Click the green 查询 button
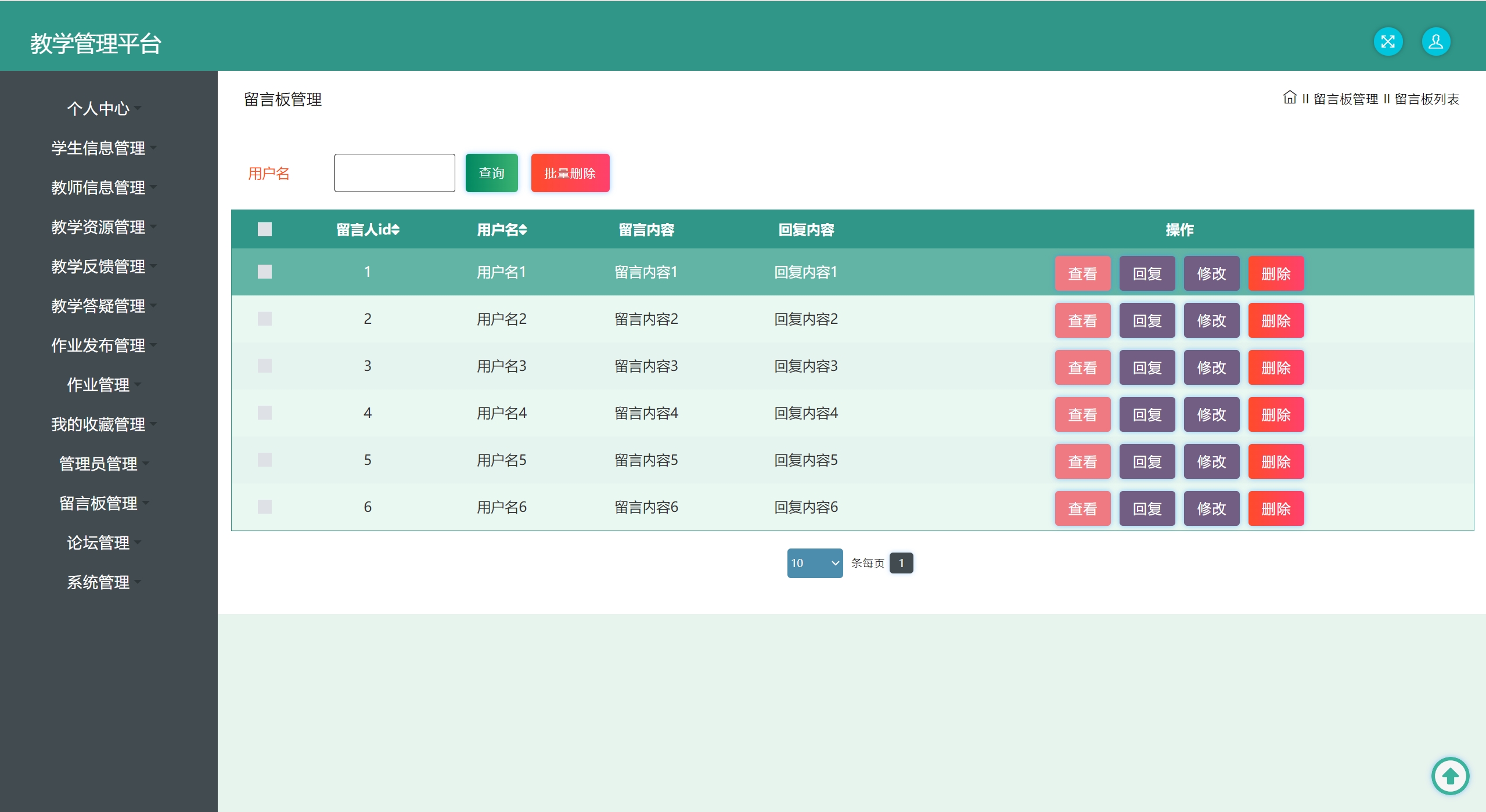The height and width of the screenshot is (812, 1486). point(491,173)
